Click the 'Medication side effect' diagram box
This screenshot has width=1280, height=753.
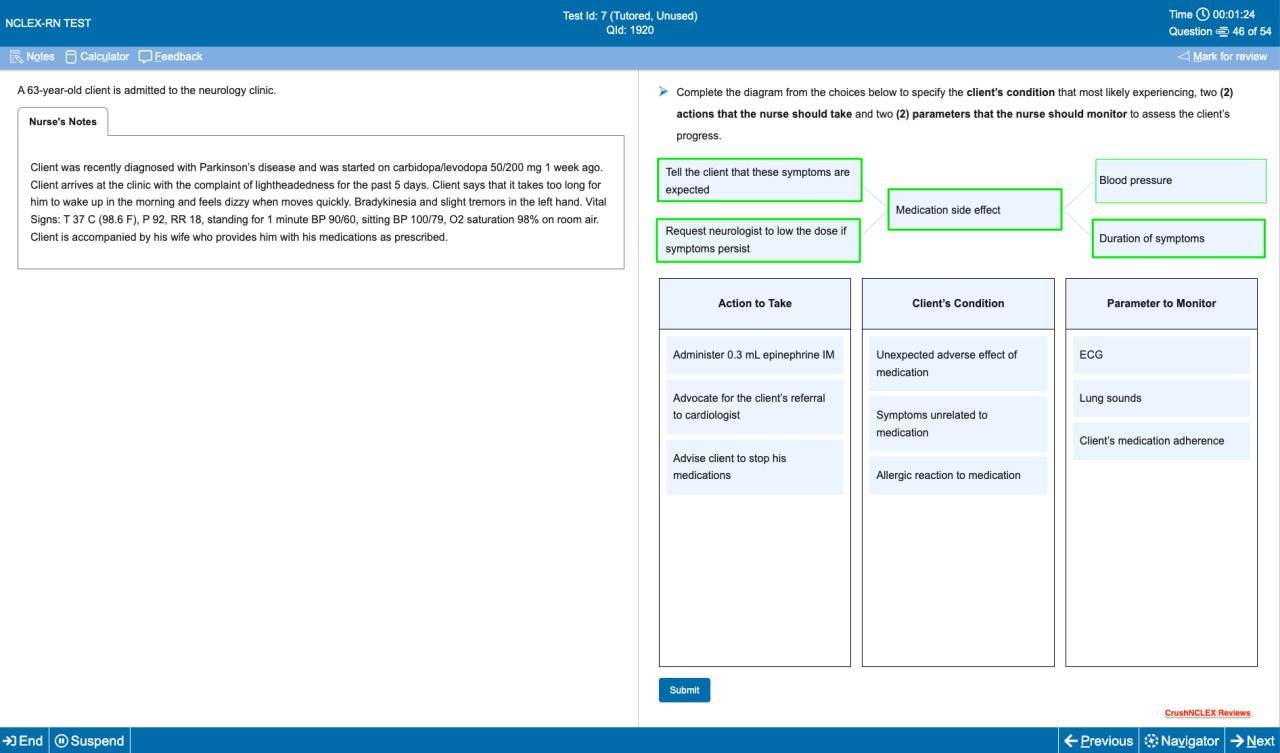(974, 210)
